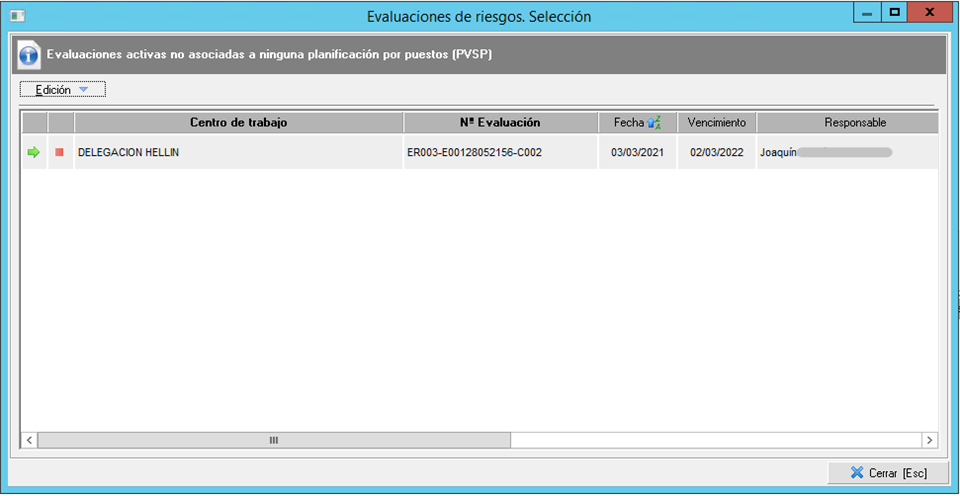This screenshot has width=960, height=496.
Task: Click the Responsable column header
Action: [x=854, y=123]
